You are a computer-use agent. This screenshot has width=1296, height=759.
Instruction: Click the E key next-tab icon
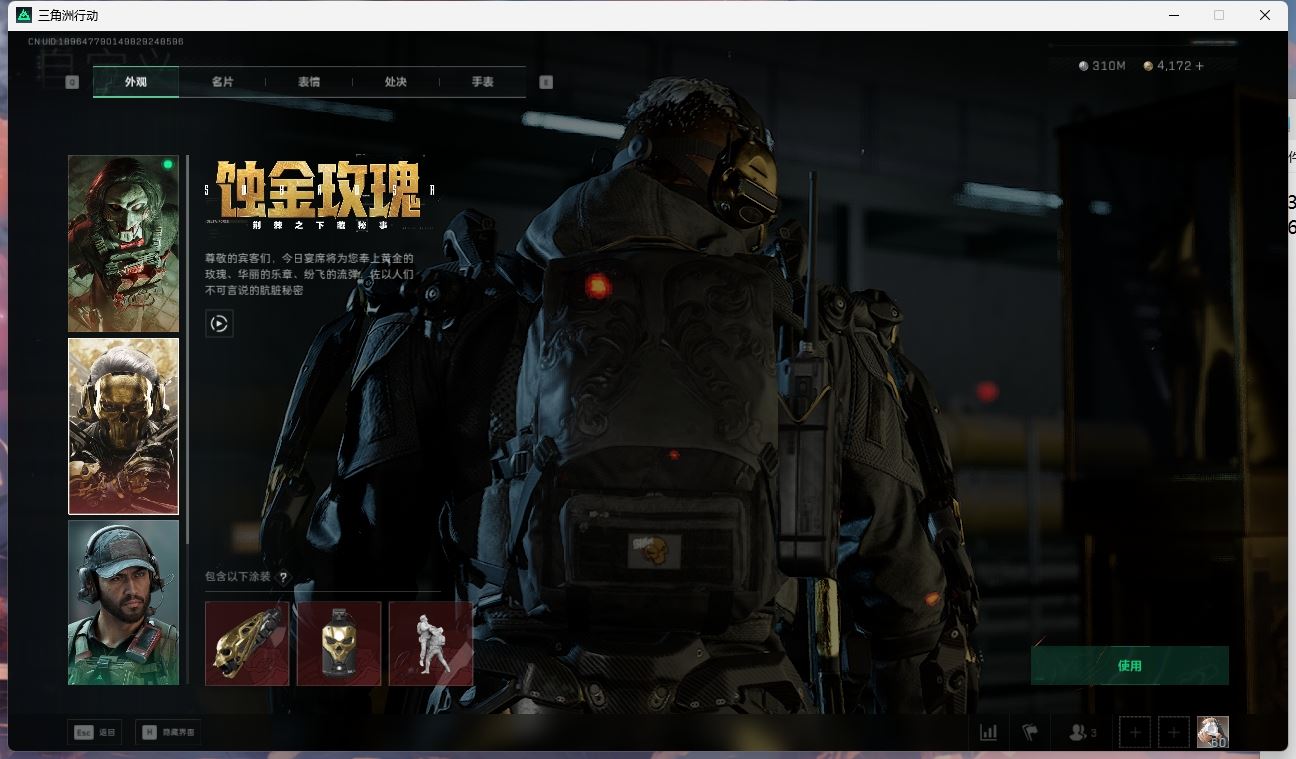546,82
